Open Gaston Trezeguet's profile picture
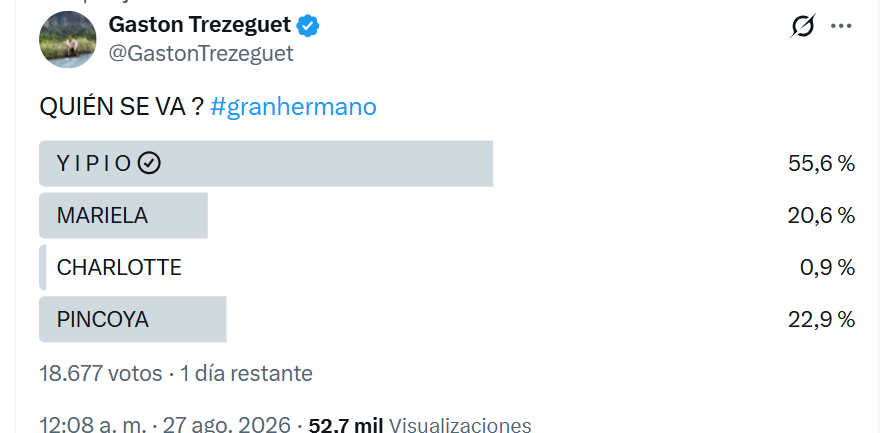 click(68, 40)
